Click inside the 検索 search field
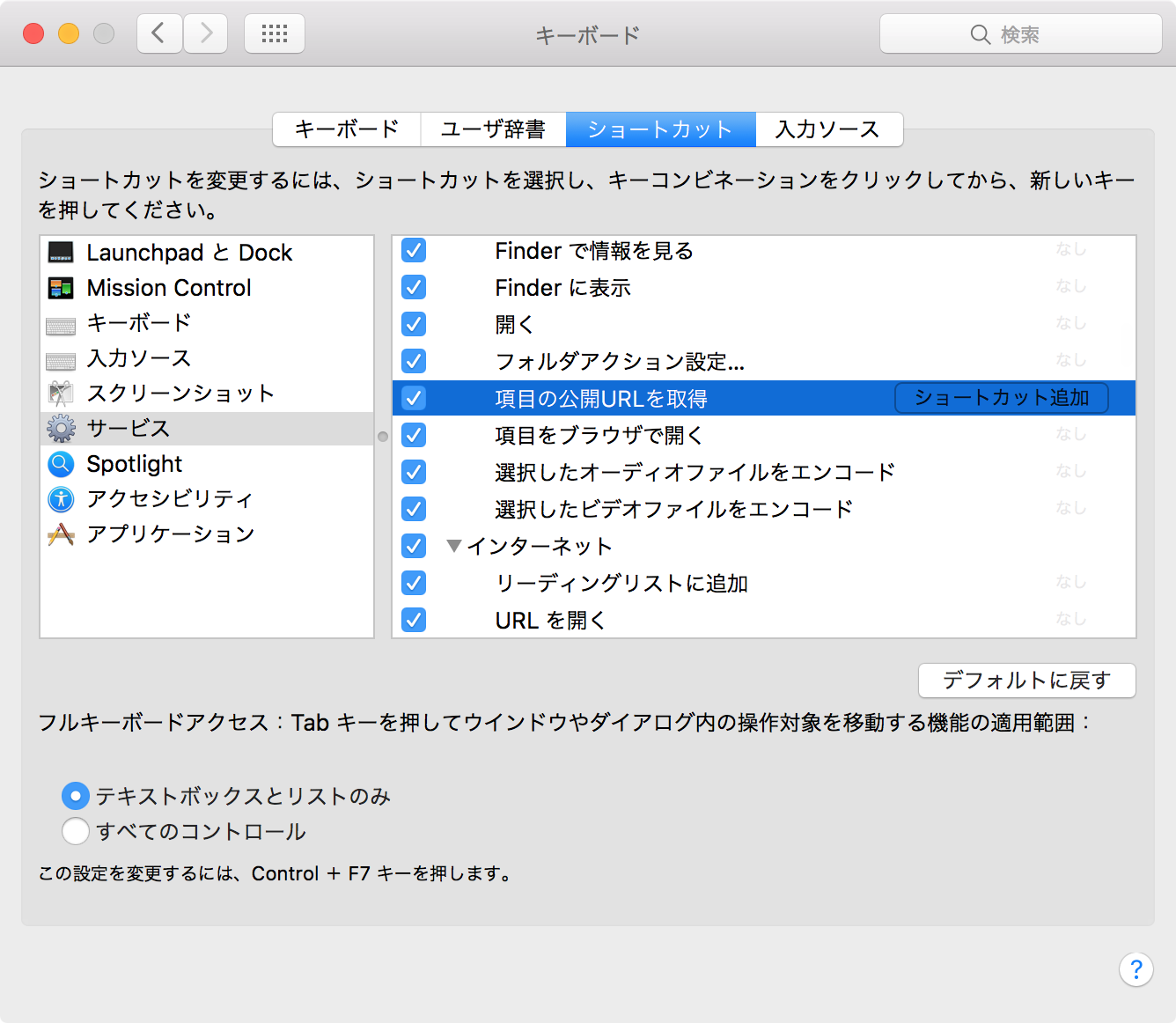Screen dimensions: 1176x1023 (1021, 33)
